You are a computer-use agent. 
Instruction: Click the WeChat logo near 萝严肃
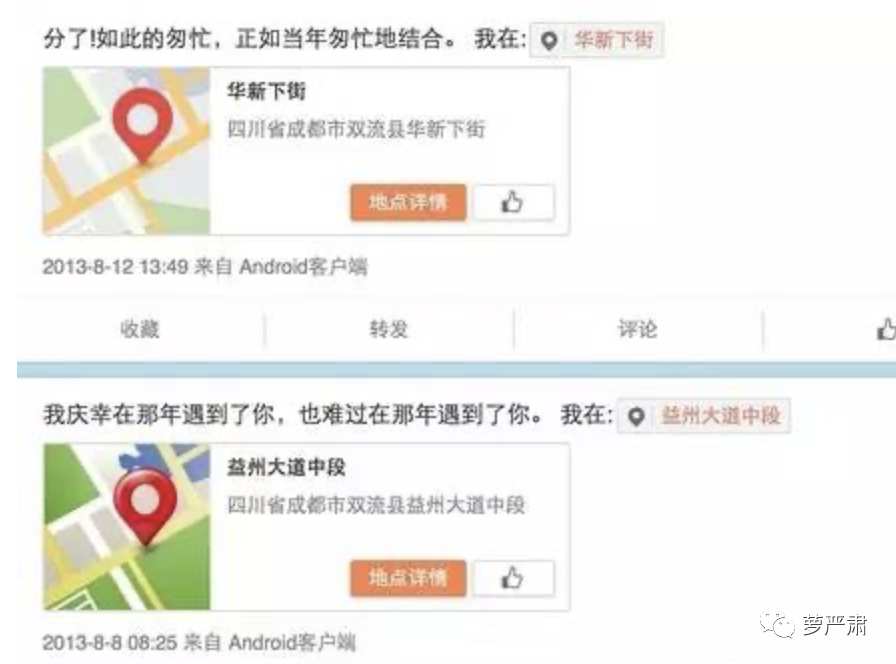(x=777, y=625)
